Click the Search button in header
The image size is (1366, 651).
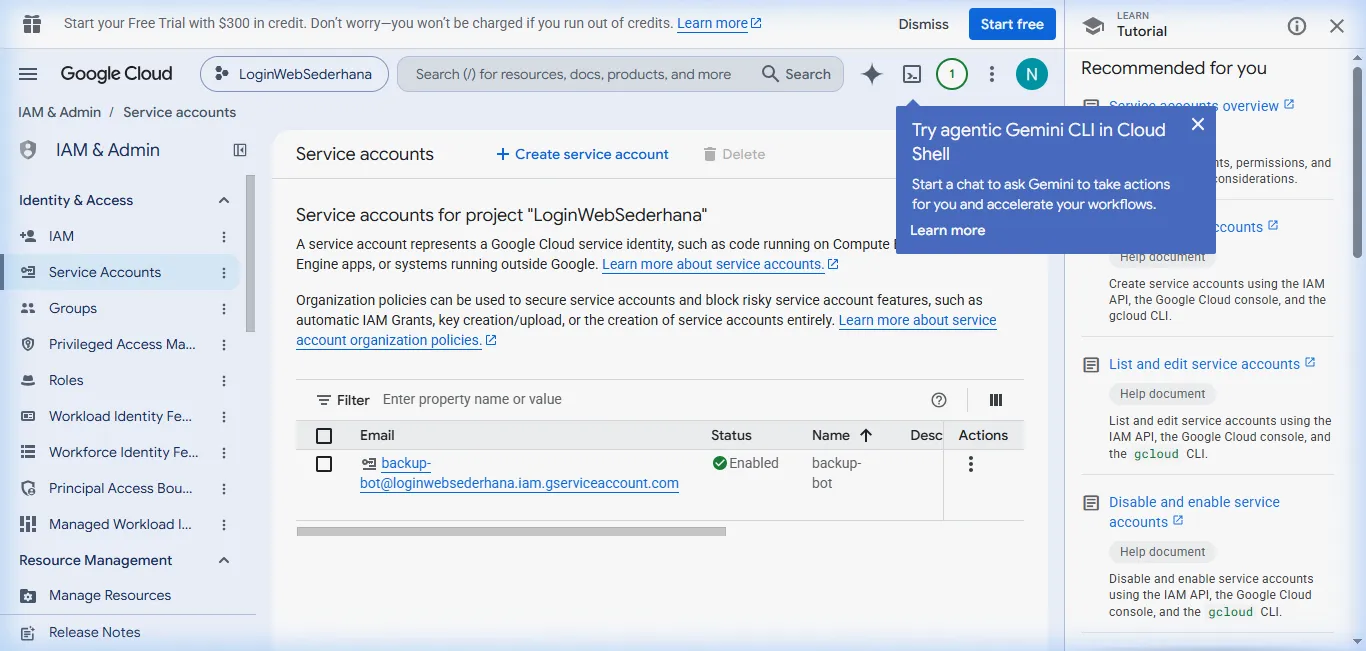point(797,74)
